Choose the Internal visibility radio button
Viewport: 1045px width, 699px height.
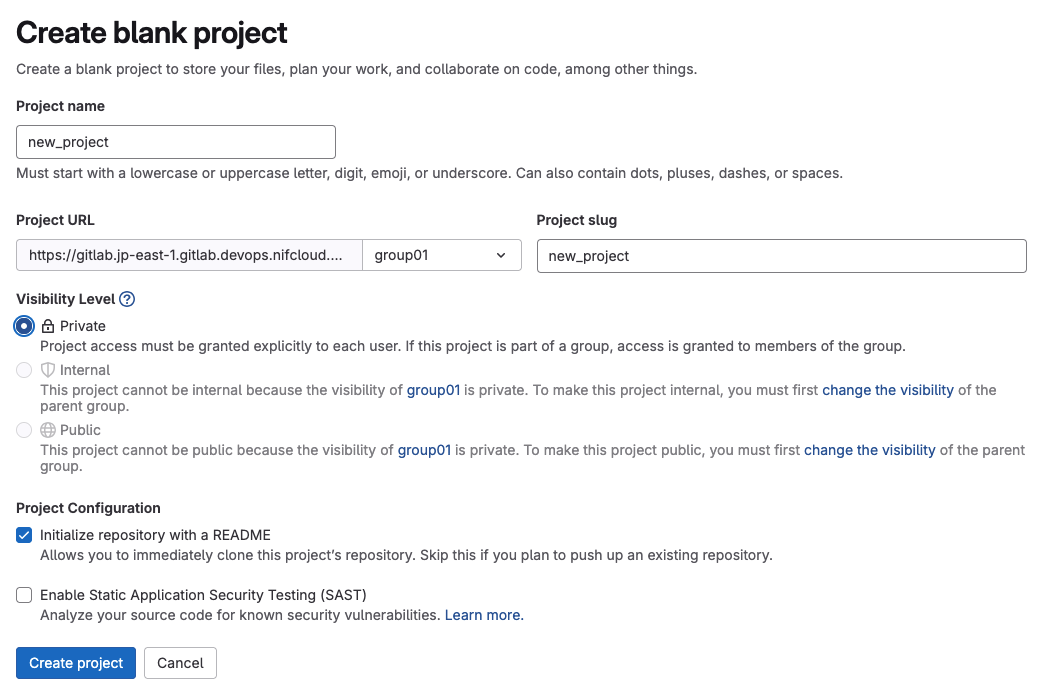click(x=24, y=370)
